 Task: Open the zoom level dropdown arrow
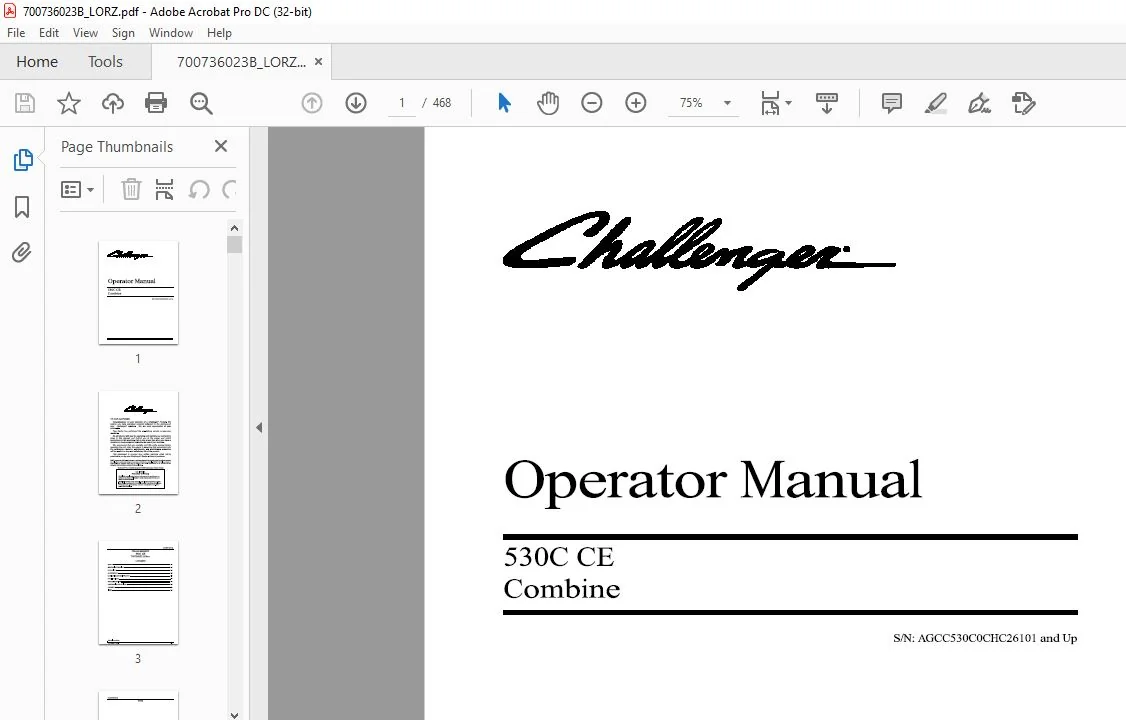727,103
